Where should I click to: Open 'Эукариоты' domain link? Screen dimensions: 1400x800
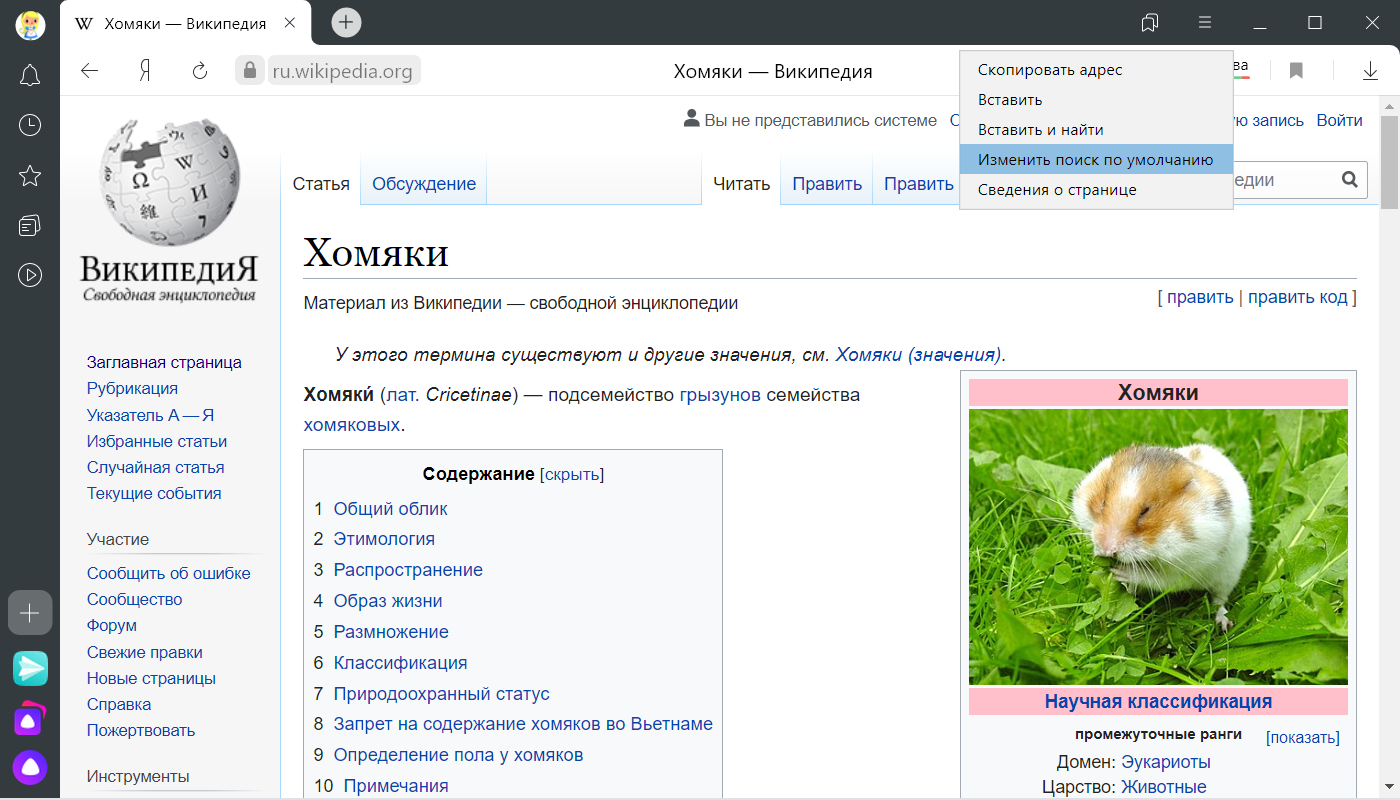click(1166, 763)
